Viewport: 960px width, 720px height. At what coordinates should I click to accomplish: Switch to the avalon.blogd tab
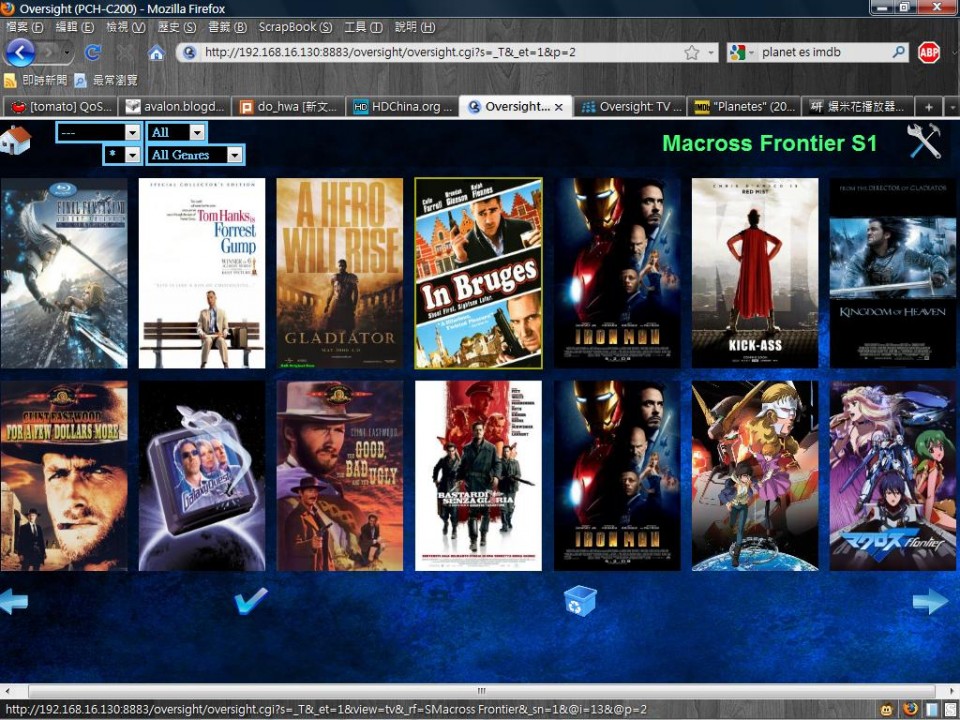click(x=174, y=107)
